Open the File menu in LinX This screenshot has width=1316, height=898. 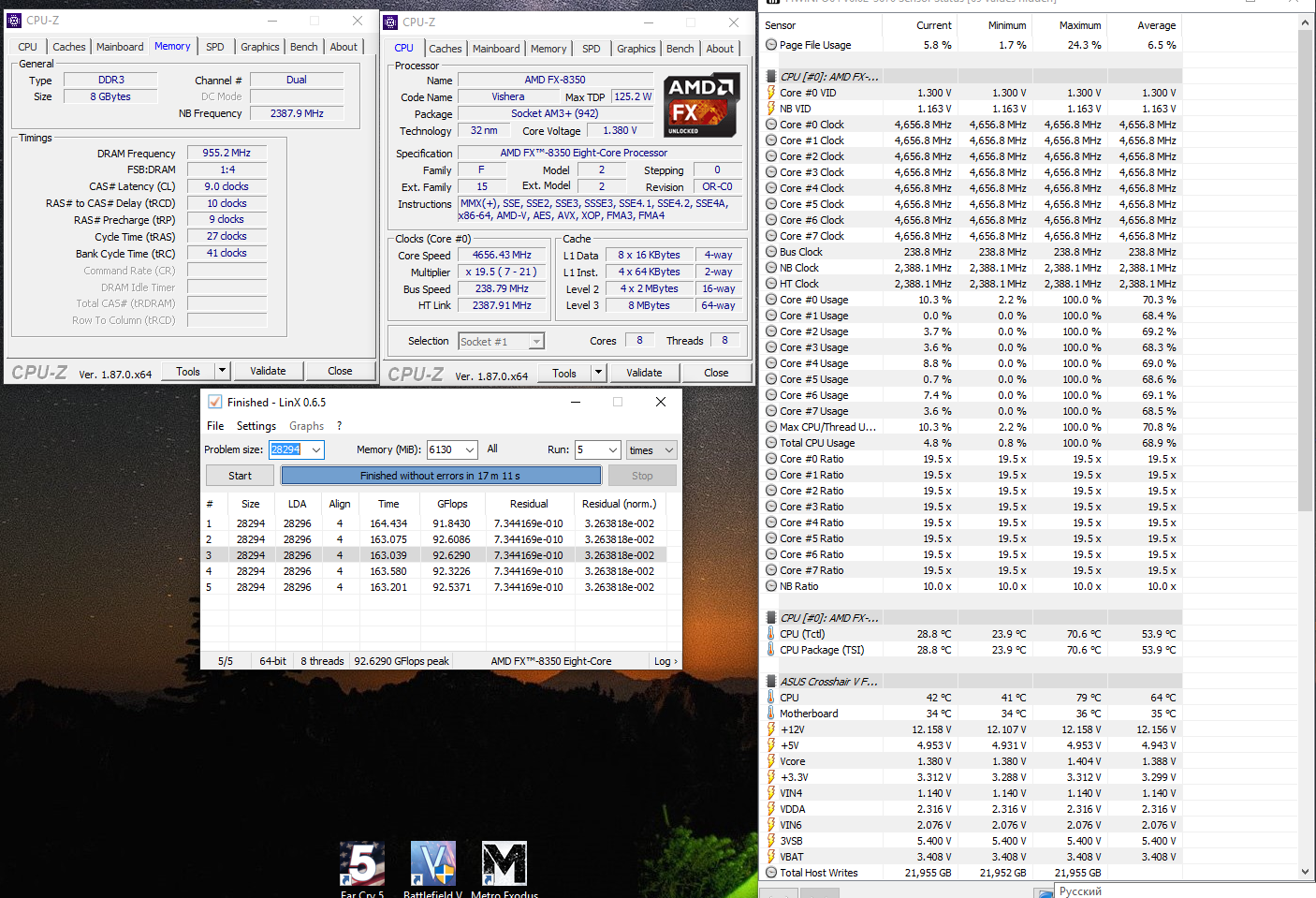[x=215, y=426]
